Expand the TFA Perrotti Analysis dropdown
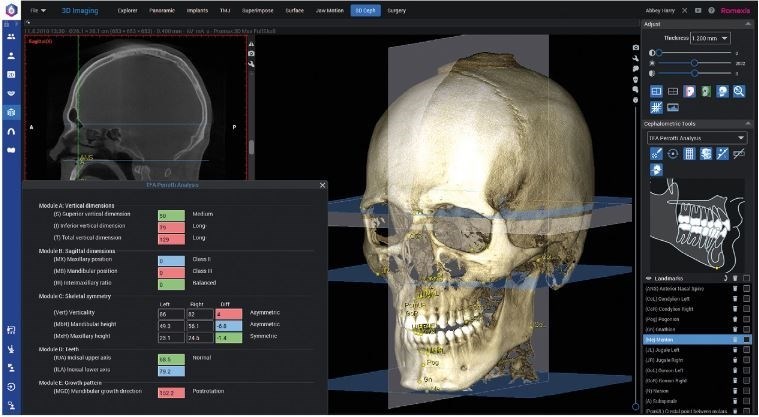 pos(697,137)
